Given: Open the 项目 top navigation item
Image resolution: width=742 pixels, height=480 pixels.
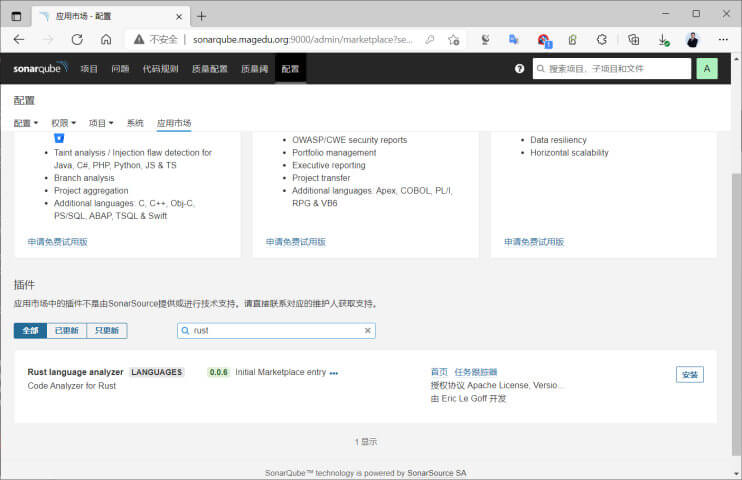Looking at the screenshot, I should [x=89, y=69].
